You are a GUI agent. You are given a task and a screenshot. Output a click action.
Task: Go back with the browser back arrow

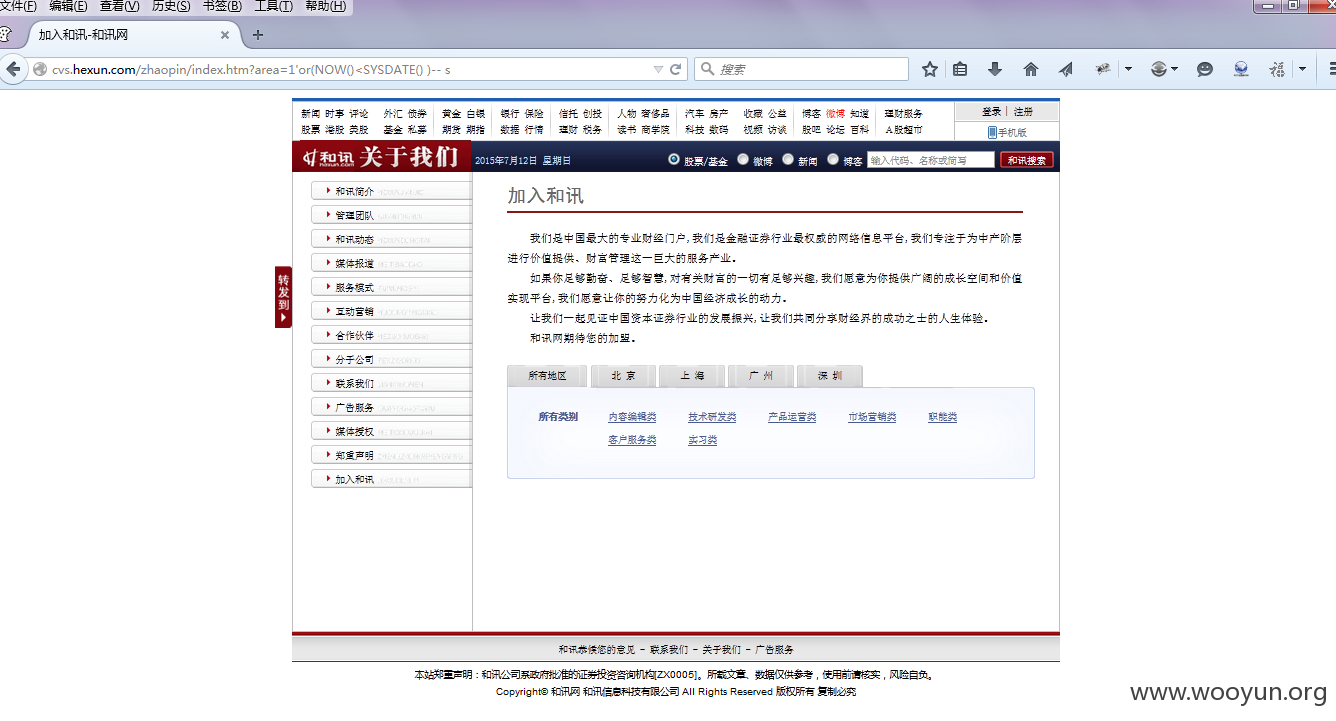click(x=13, y=69)
